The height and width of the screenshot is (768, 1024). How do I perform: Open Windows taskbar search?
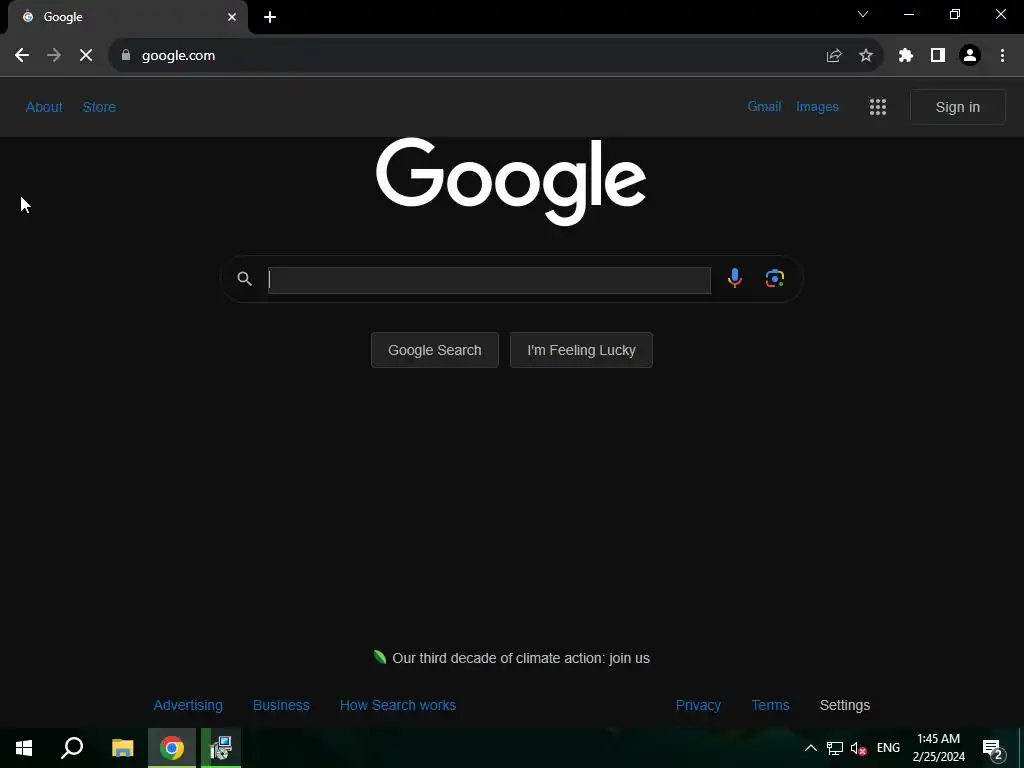pyautogui.click(x=72, y=748)
